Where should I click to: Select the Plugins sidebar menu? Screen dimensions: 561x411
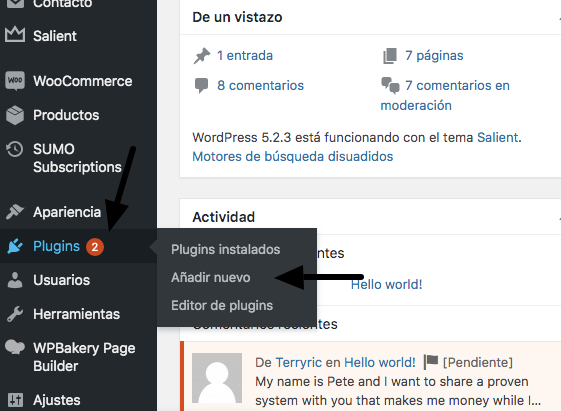(56, 246)
